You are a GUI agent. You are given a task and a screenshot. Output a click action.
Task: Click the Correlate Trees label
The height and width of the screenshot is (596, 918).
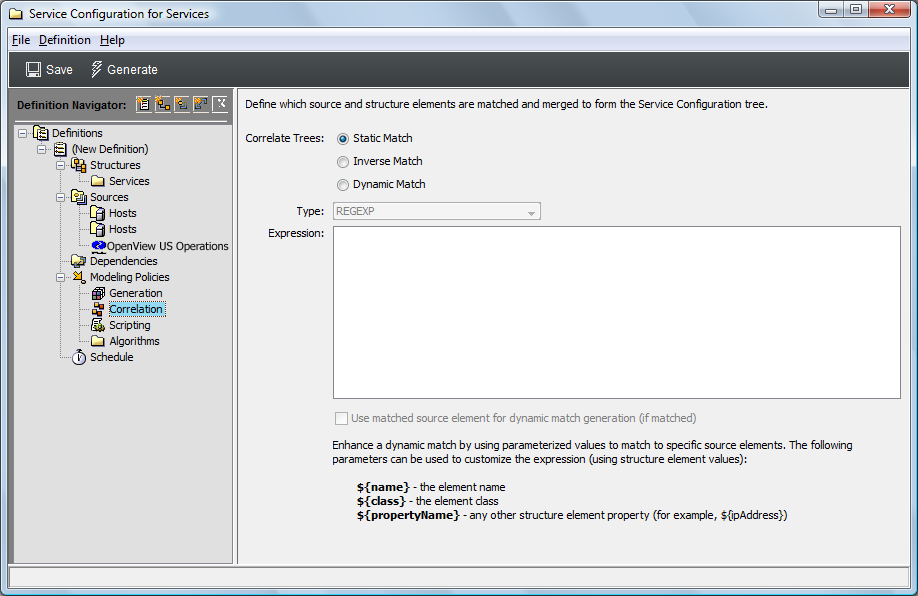285,138
